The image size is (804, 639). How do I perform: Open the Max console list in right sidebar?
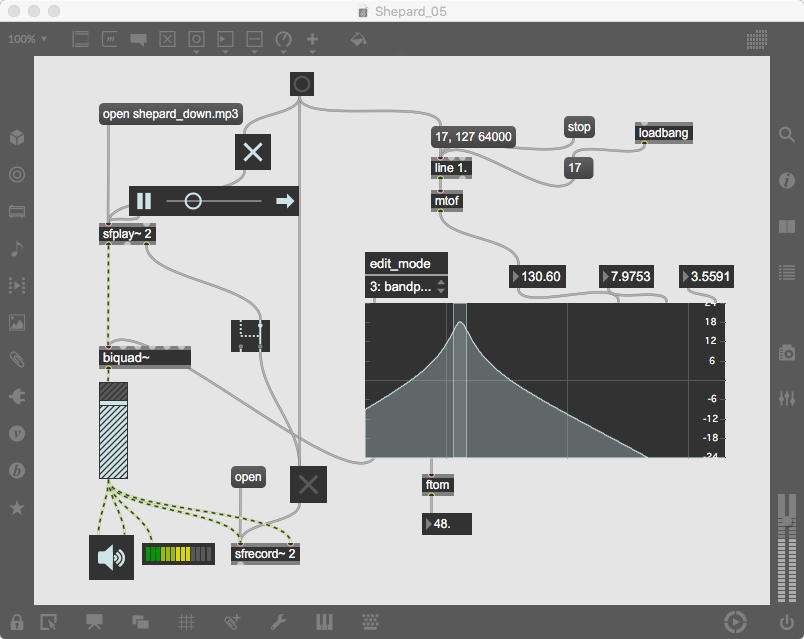(787, 272)
